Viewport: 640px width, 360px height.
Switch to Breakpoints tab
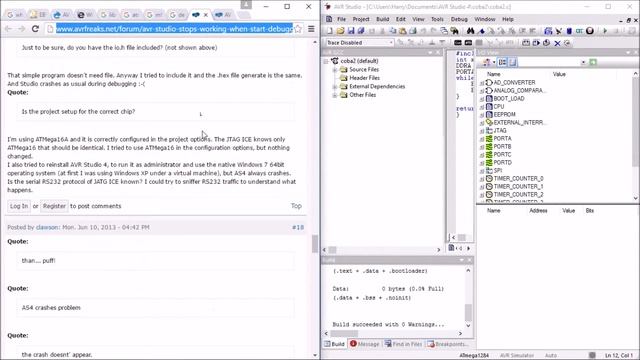448,344
